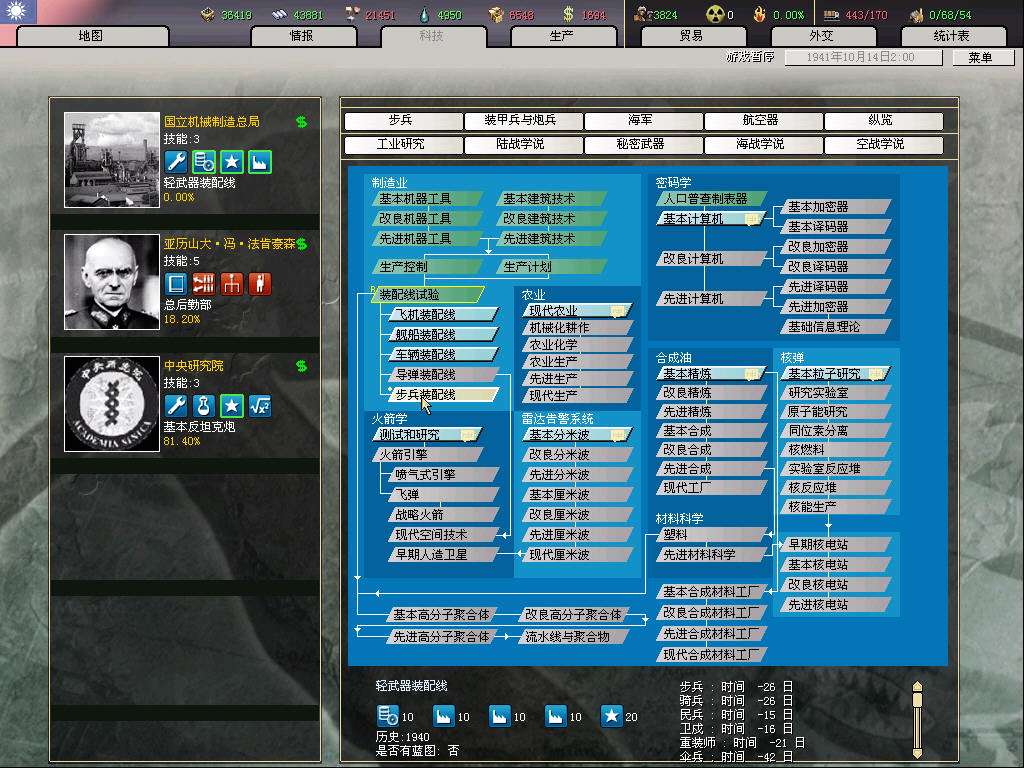The height and width of the screenshot is (768, 1024).
Task: Click the blue book skill icon of 亚历山大·冯·法肯豪森
Action: click(176, 283)
